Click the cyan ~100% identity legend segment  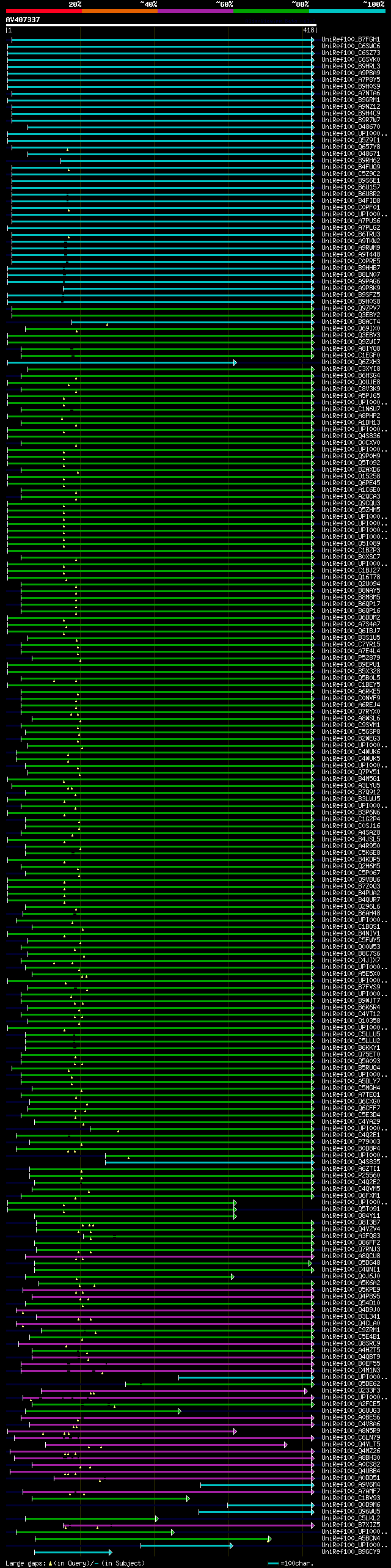346,11
